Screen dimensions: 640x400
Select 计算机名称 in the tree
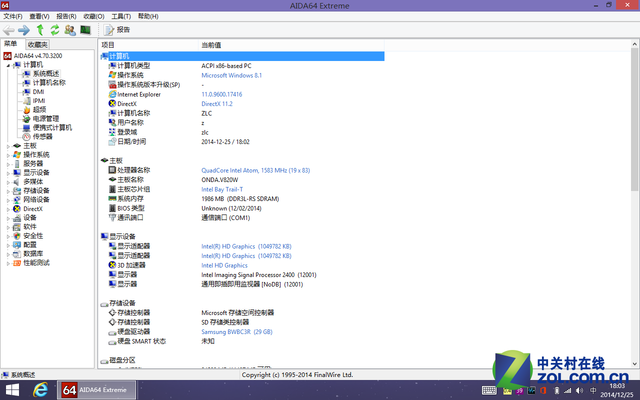(49, 83)
